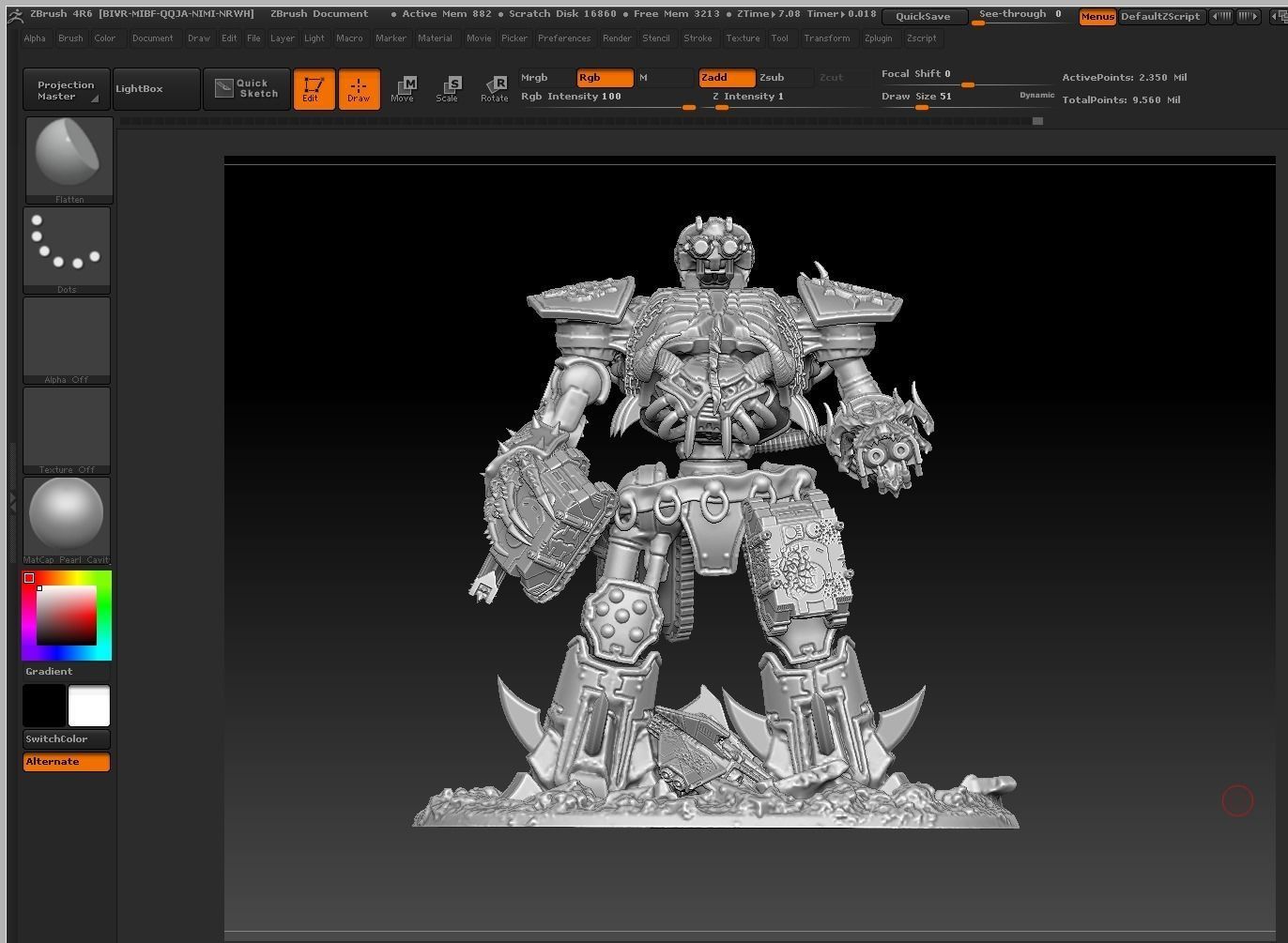Open the Zscript menu
Viewport: 1288px width, 943px height.
(922, 38)
